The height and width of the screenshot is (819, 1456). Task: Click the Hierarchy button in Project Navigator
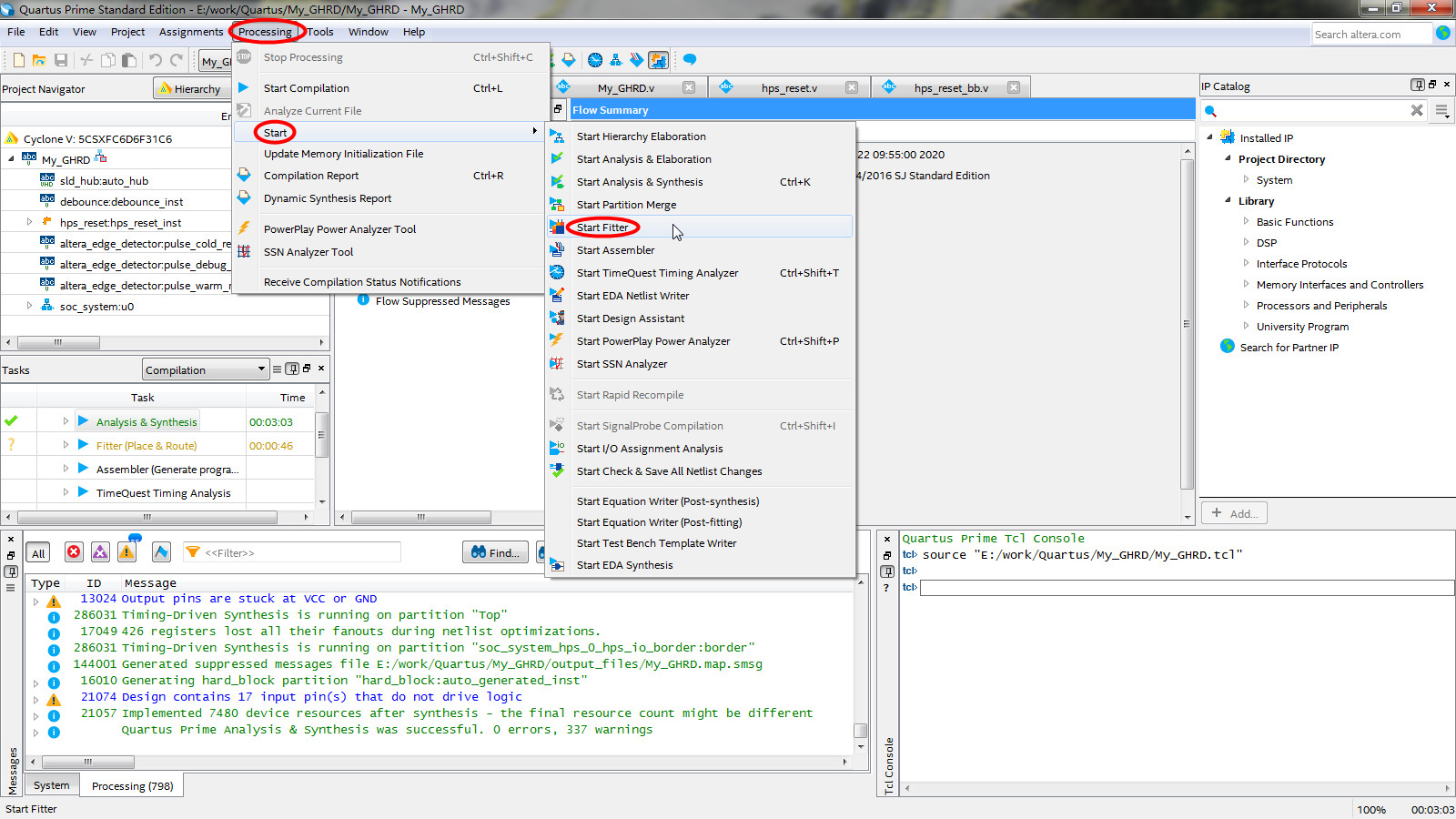point(190,88)
